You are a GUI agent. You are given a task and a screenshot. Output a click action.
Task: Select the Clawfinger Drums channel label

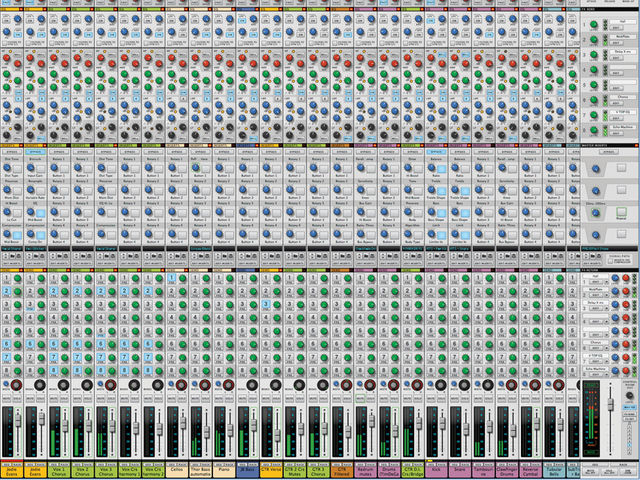(x=507, y=472)
